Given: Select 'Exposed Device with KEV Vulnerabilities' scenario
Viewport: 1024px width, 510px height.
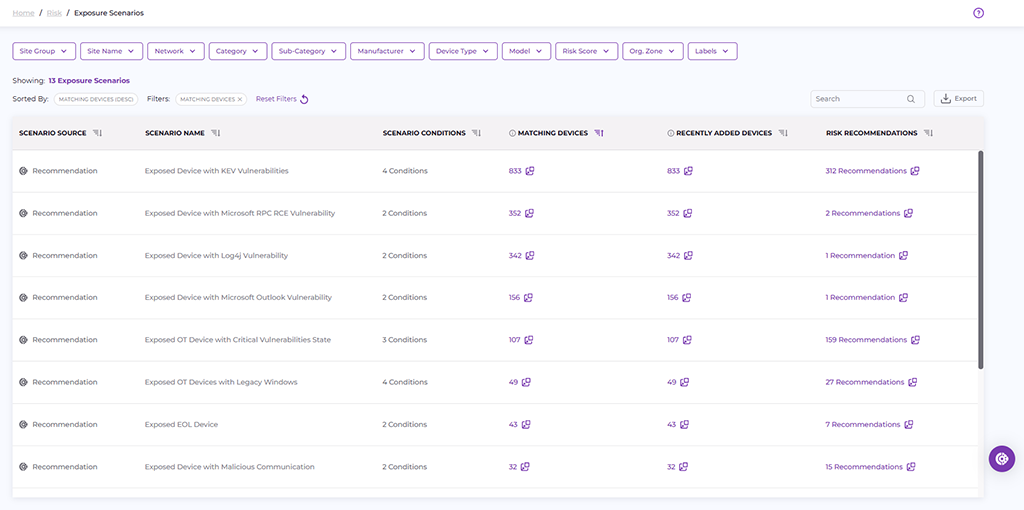Looking at the screenshot, I should 216,171.
